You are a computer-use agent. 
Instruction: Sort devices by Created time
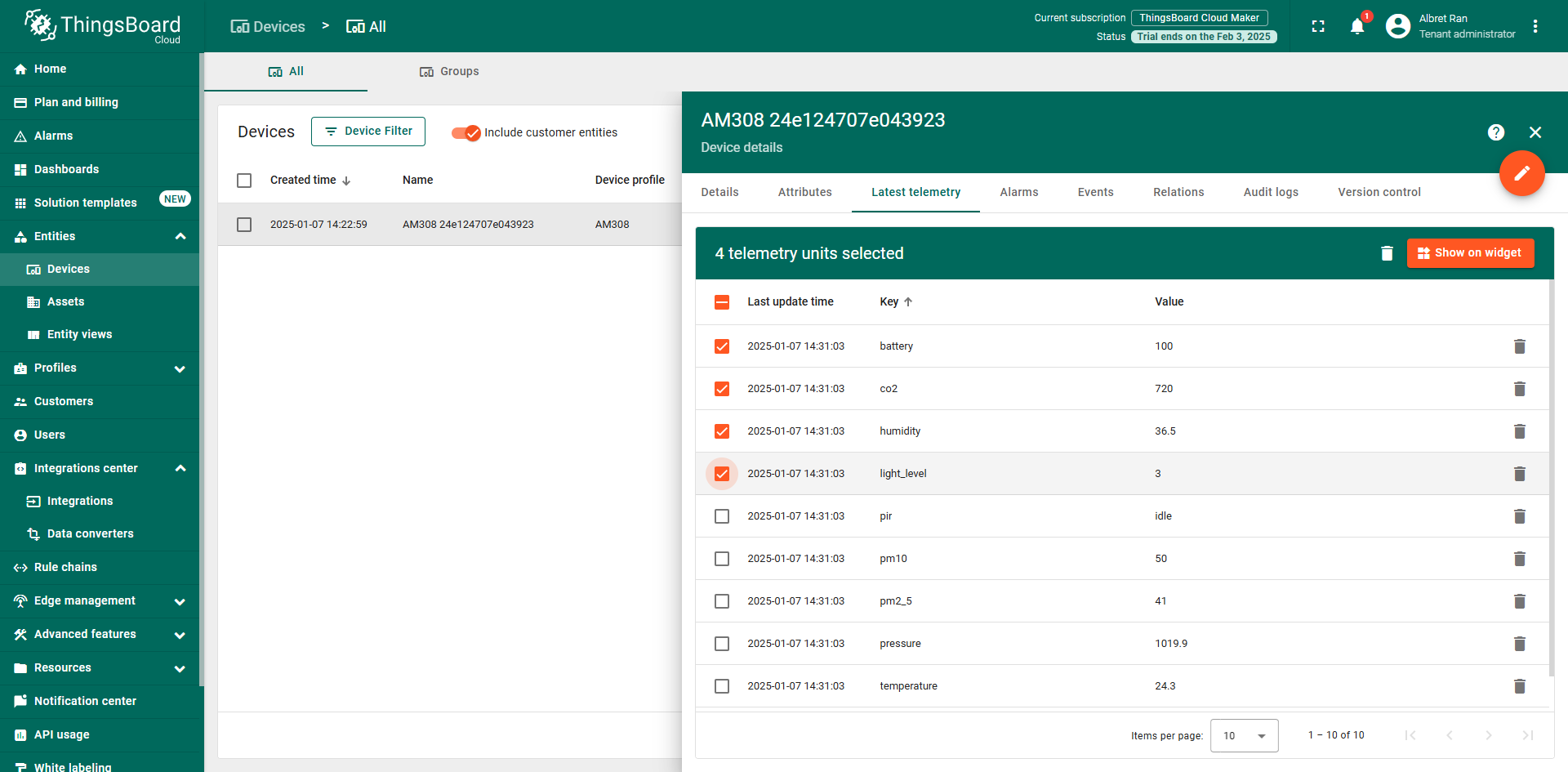(x=310, y=181)
